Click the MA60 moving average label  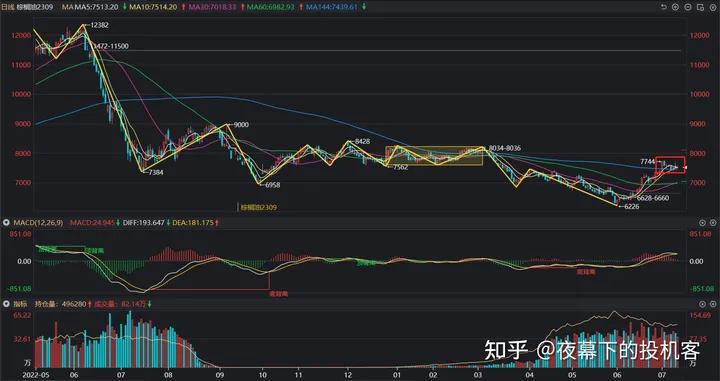point(270,7)
